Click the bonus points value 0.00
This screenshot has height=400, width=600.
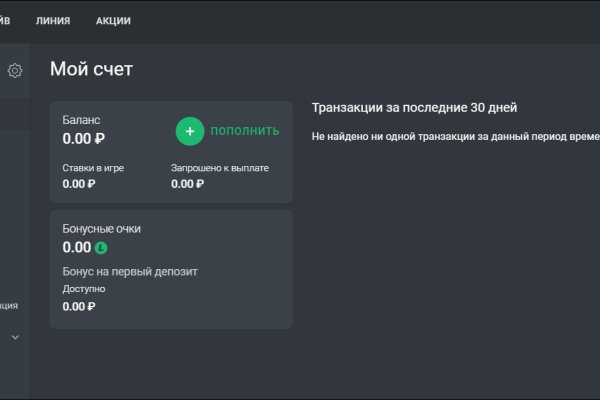(x=76, y=248)
